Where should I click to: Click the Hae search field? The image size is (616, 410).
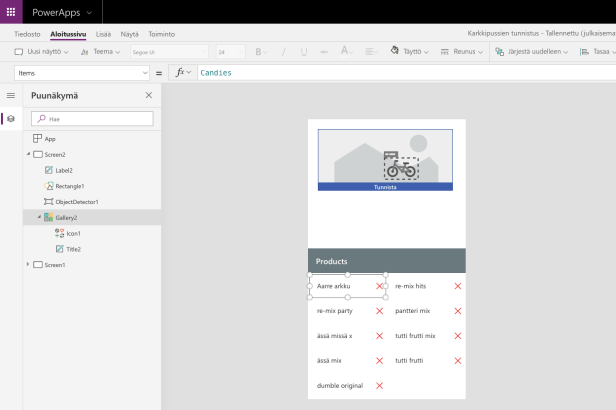(x=92, y=118)
